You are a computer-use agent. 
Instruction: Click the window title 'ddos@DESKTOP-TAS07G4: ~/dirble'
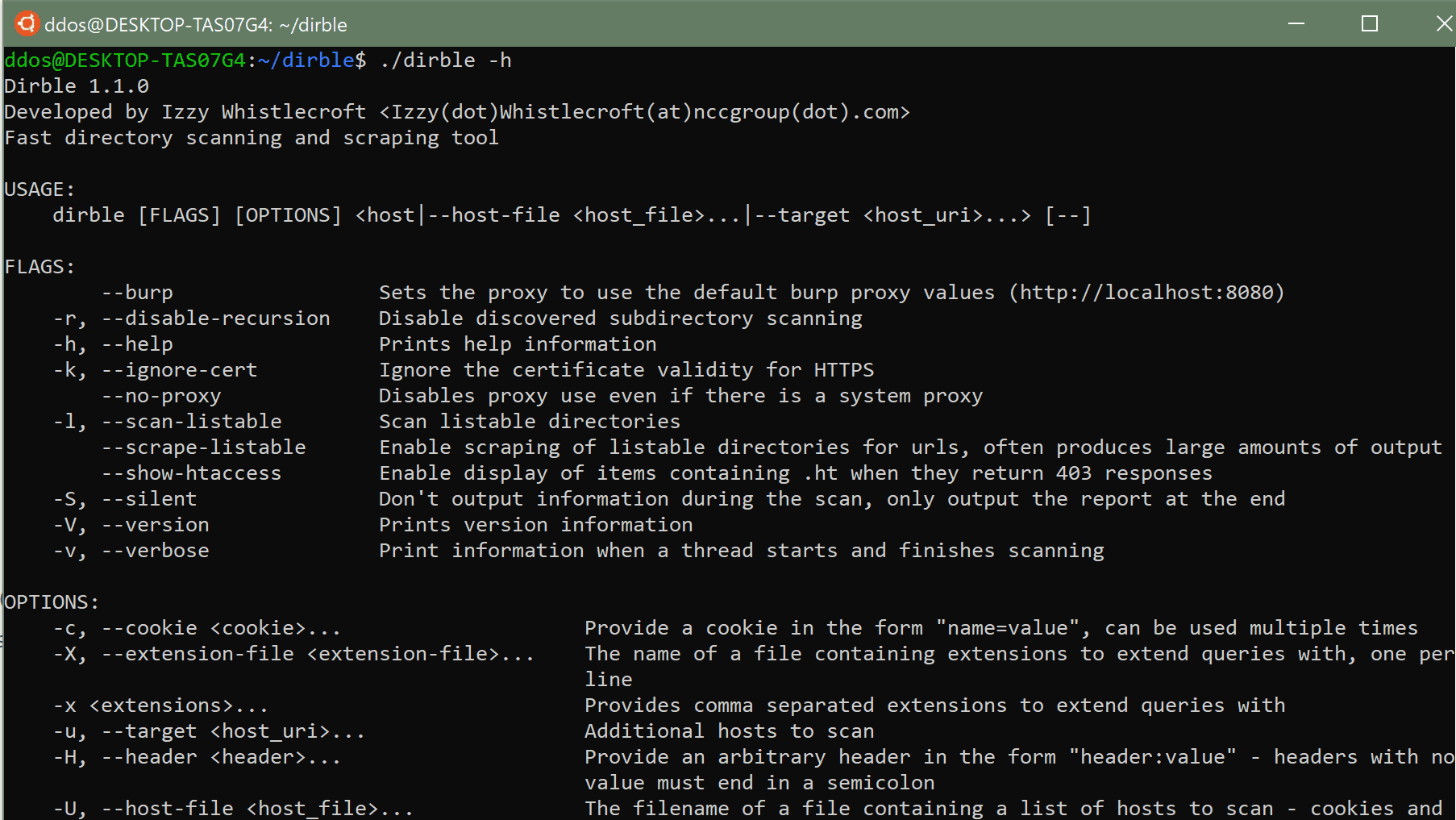[196, 25]
